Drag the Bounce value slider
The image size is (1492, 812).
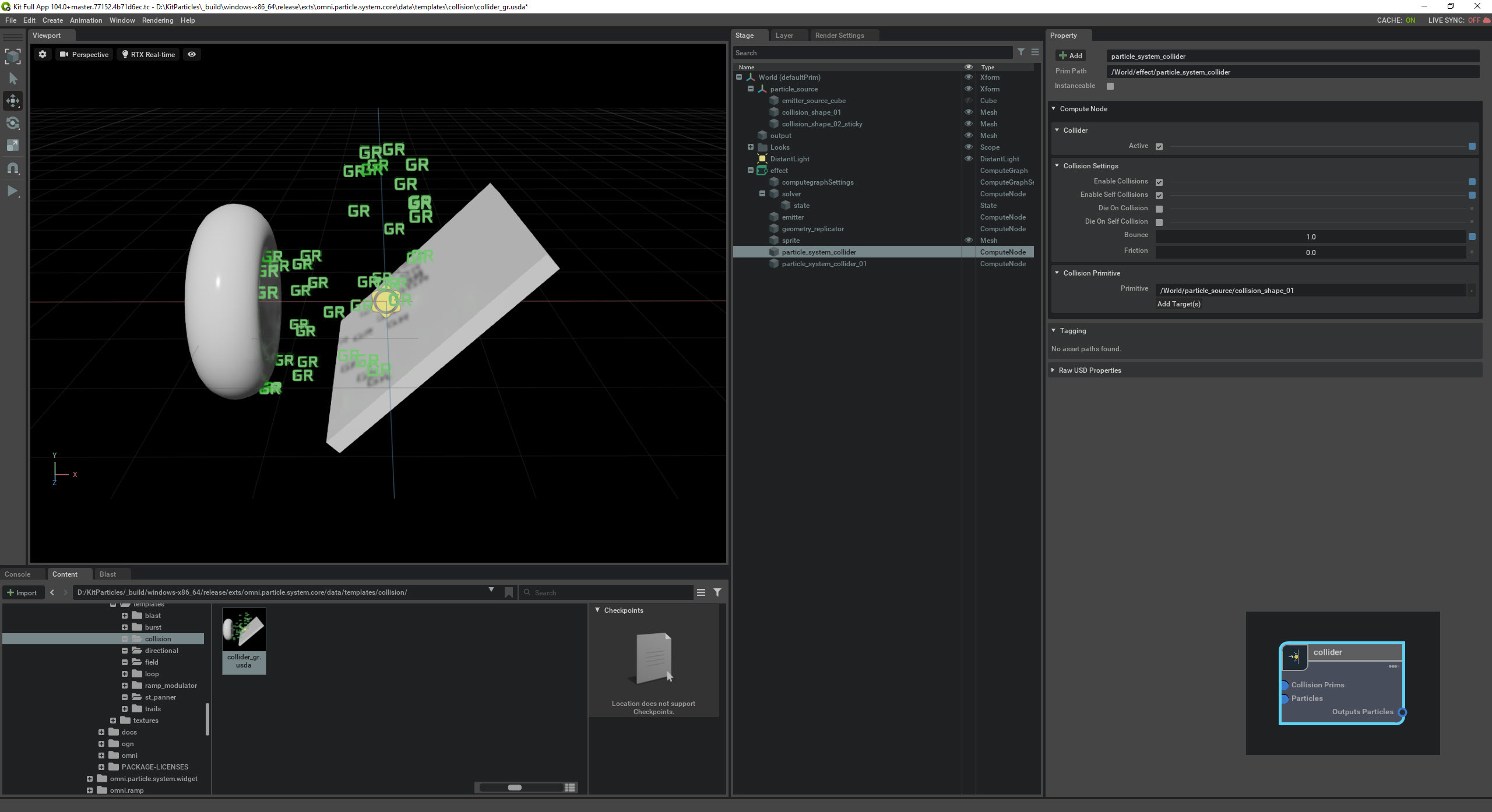[x=1310, y=236]
